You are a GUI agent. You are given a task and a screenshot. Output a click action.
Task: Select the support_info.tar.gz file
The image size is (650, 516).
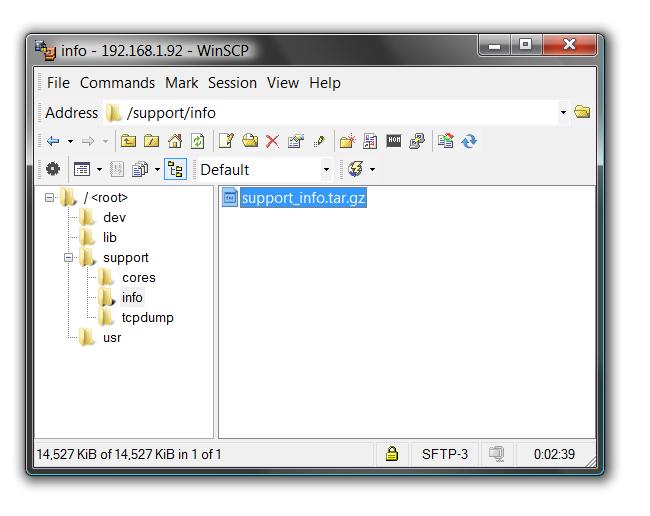click(x=303, y=198)
